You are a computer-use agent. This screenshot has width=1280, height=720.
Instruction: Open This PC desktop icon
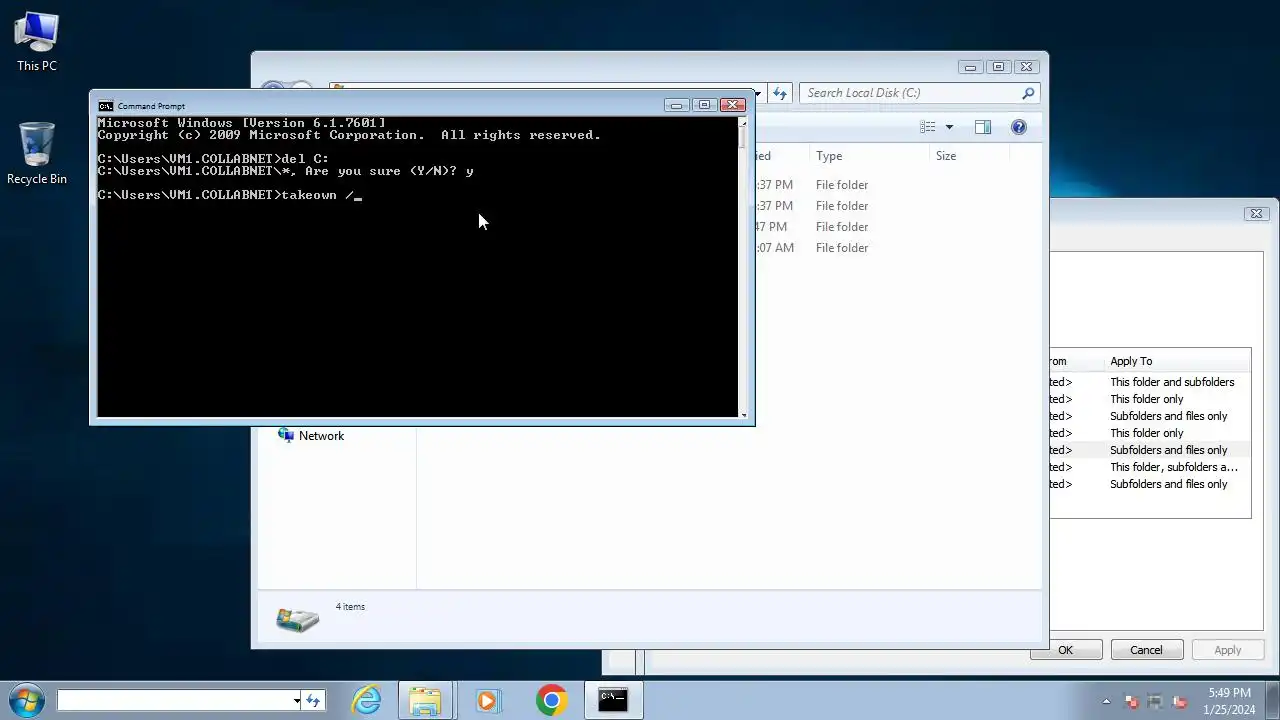pyautogui.click(x=37, y=42)
